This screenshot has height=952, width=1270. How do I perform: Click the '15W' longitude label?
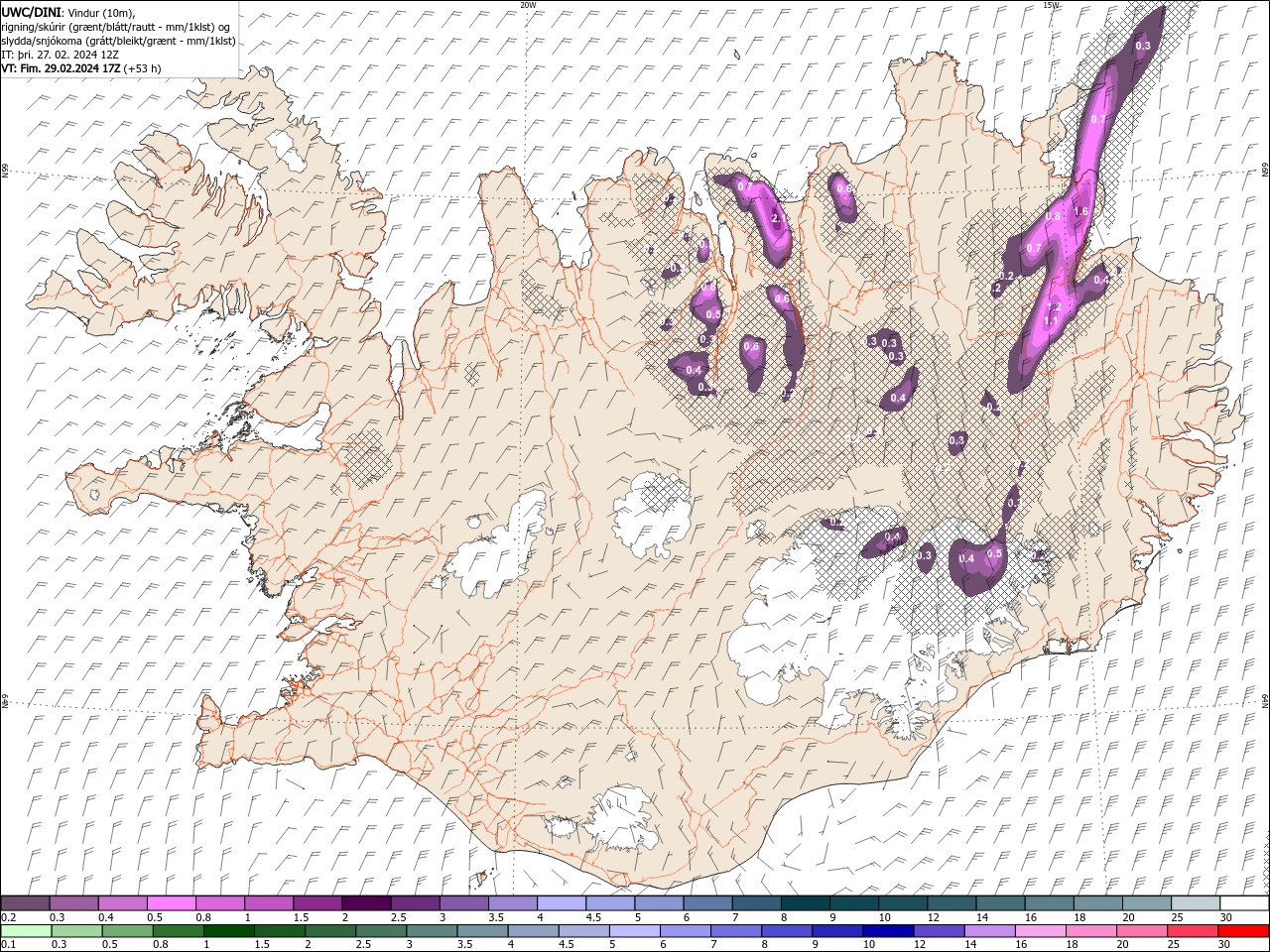pos(1051,5)
